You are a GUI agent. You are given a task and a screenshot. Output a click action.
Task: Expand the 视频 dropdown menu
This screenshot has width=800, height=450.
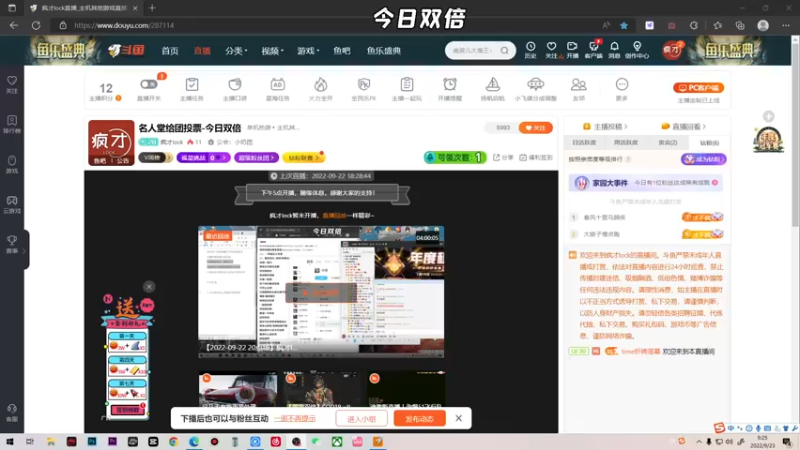[x=272, y=51]
